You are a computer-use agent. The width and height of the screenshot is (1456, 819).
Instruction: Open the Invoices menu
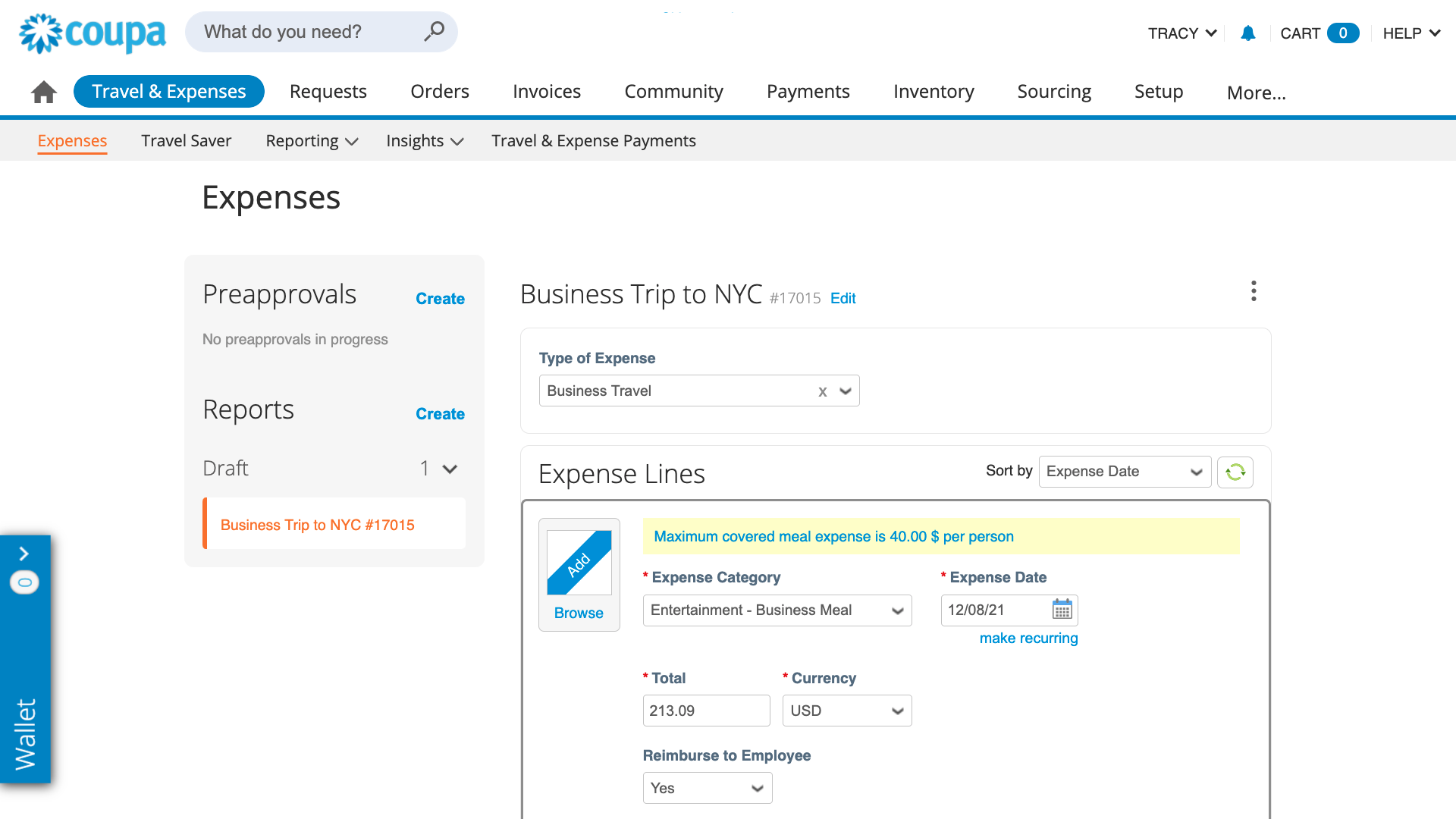pyautogui.click(x=546, y=91)
